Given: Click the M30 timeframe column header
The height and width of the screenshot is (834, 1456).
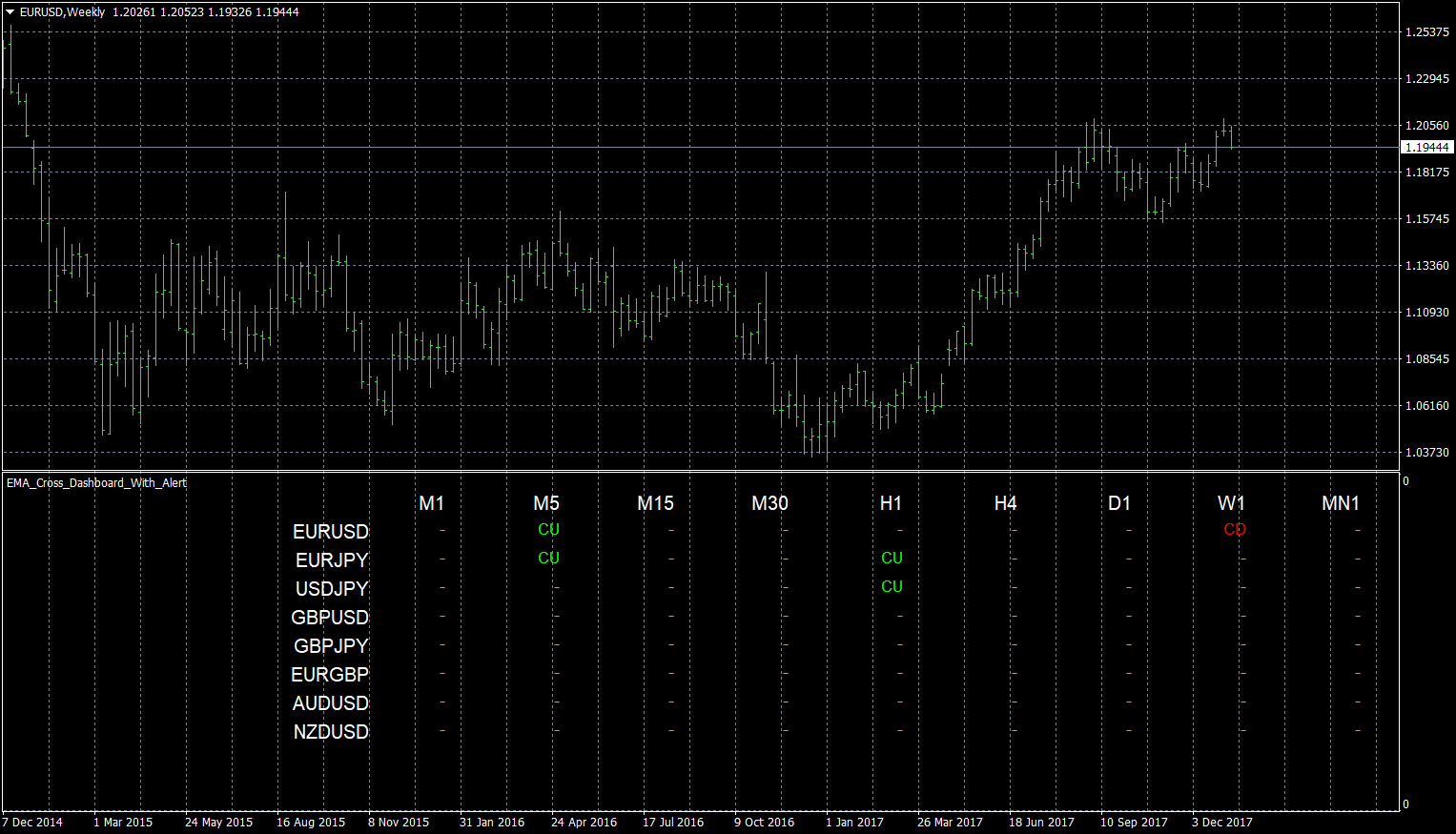Looking at the screenshot, I should click(x=769, y=503).
